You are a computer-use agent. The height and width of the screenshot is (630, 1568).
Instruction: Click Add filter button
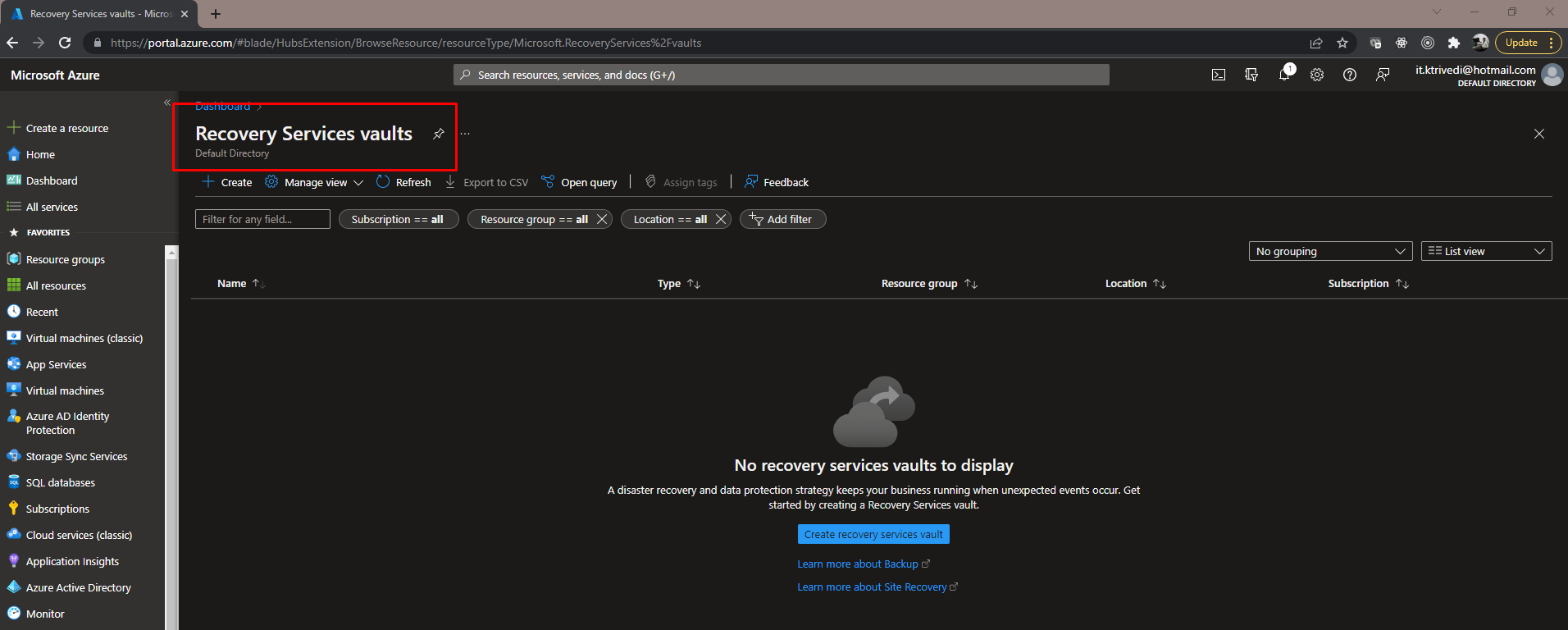click(x=782, y=219)
